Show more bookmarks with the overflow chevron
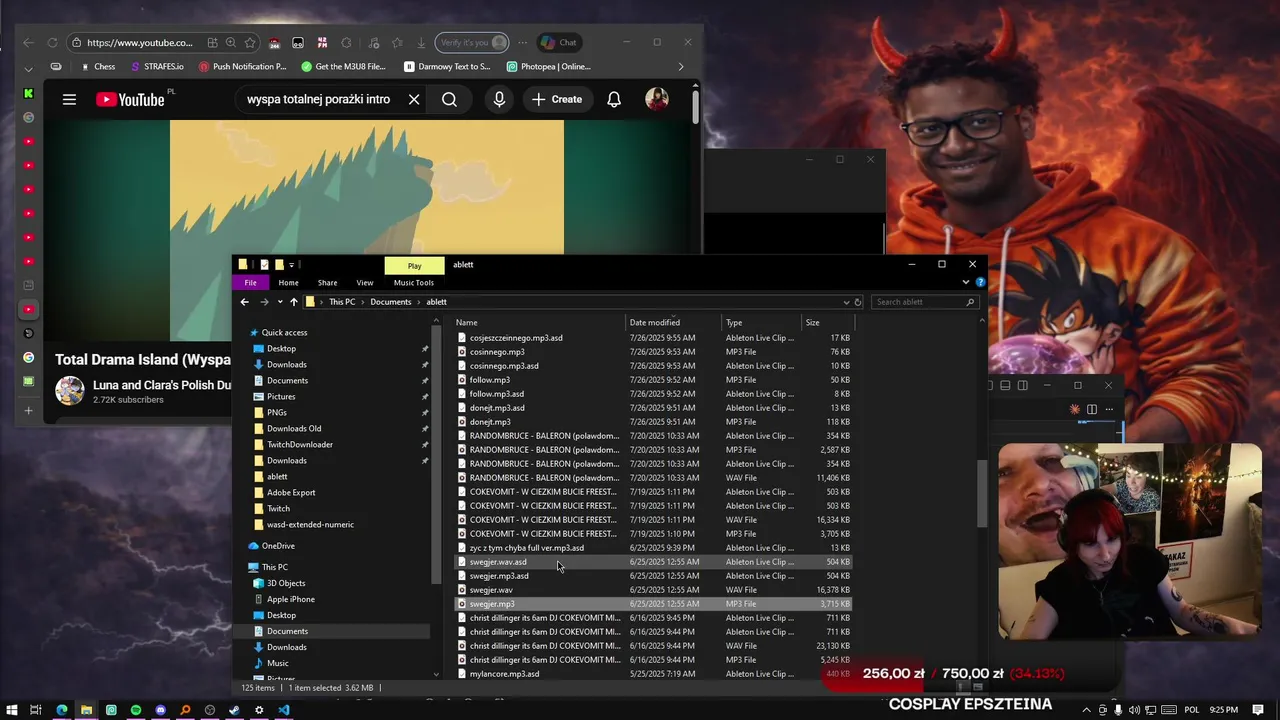1280x720 pixels. pyautogui.click(x=681, y=67)
